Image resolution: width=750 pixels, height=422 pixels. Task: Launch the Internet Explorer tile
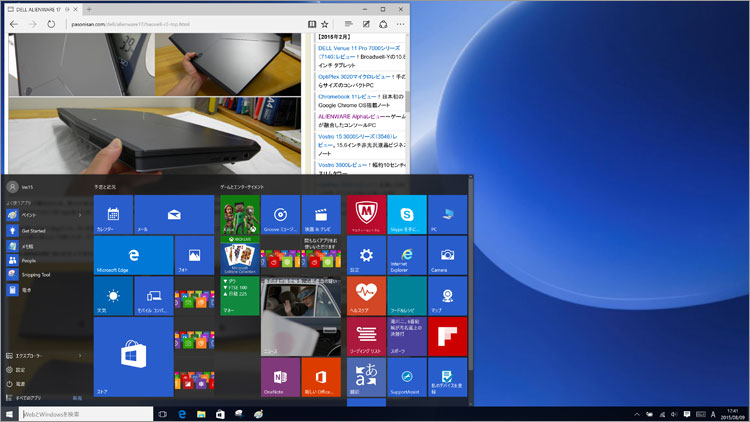[407, 255]
